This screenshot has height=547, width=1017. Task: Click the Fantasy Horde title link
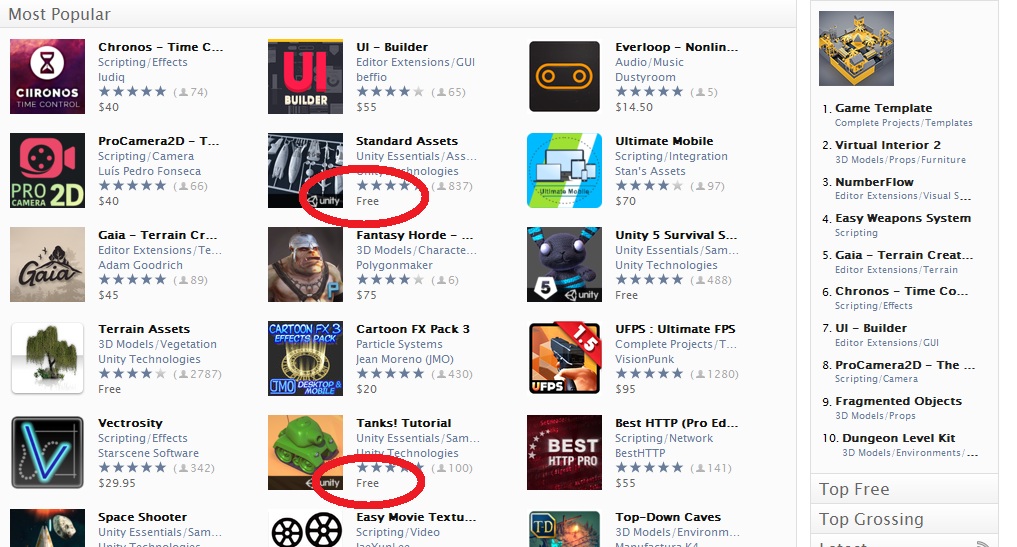click(x=414, y=235)
